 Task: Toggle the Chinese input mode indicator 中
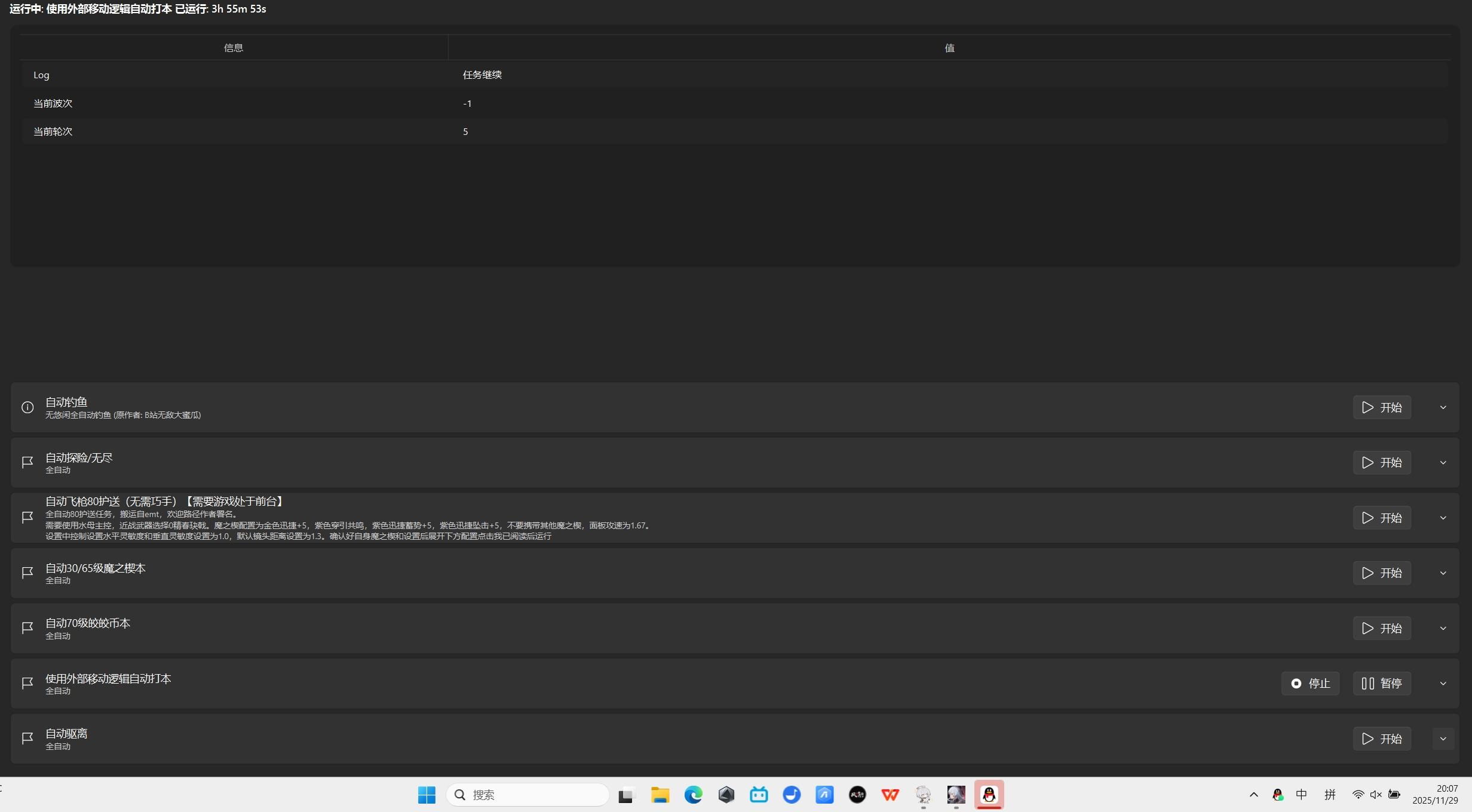click(x=1301, y=795)
